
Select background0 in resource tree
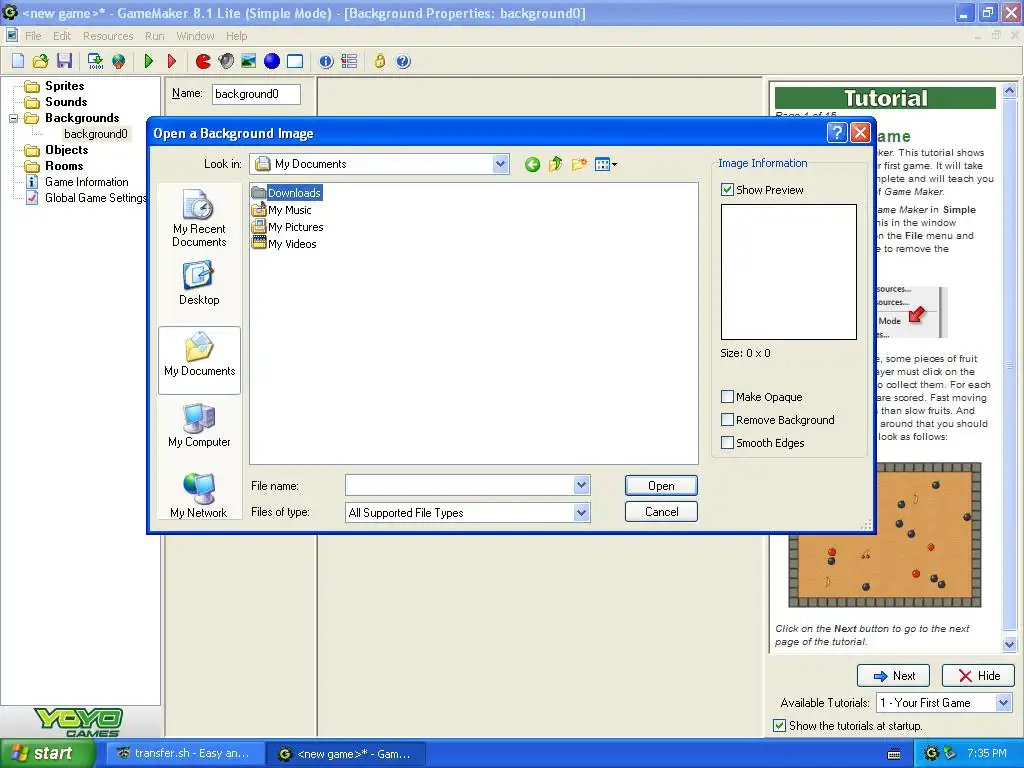tap(95, 134)
